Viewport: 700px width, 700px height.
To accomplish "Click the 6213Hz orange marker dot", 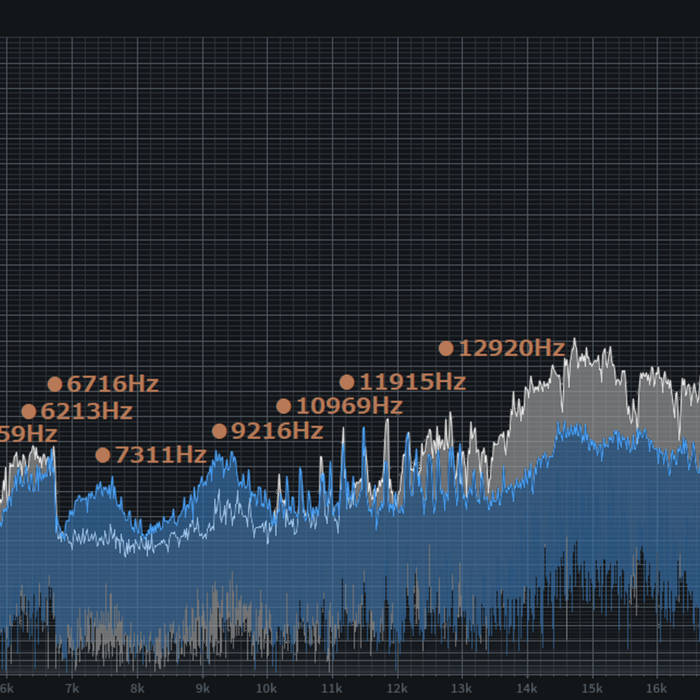I will pos(29,411).
